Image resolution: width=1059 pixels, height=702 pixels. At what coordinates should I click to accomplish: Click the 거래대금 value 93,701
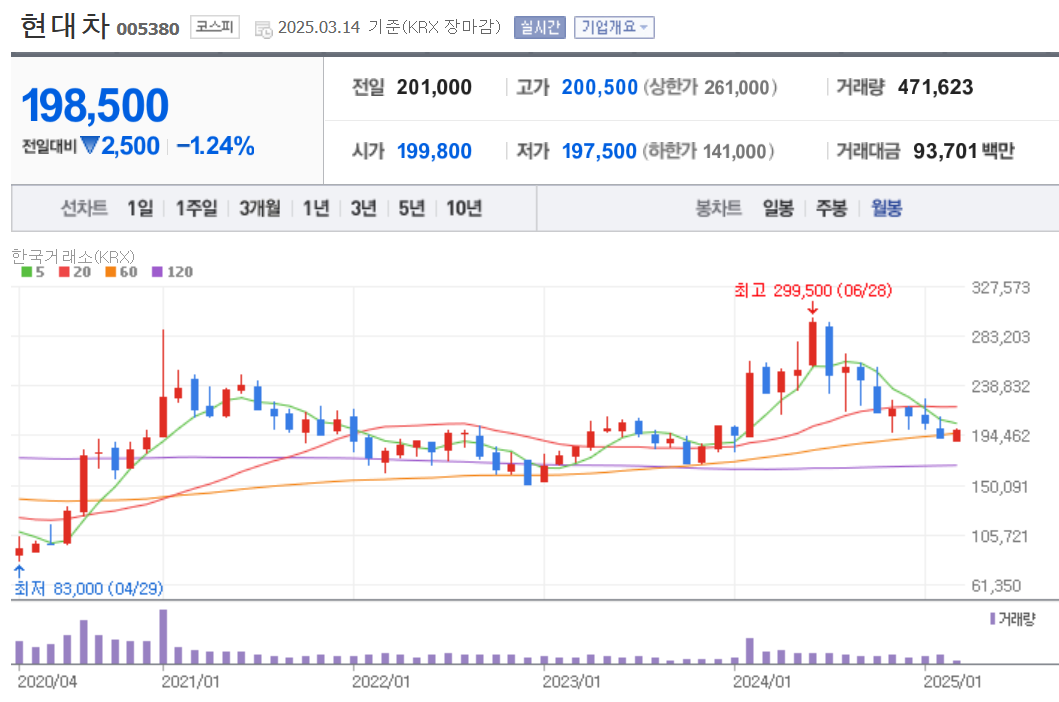pos(946,151)
